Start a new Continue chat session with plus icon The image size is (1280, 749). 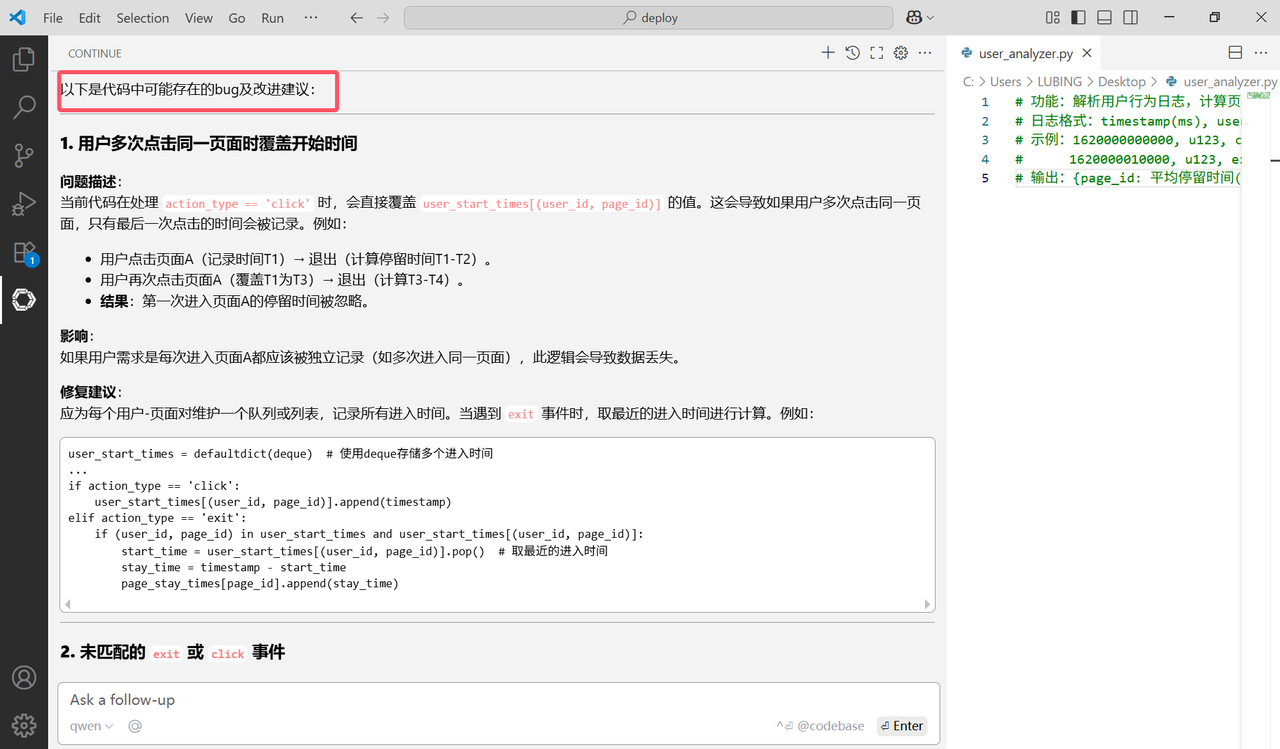pyautogui.click(x=828, y=53)
